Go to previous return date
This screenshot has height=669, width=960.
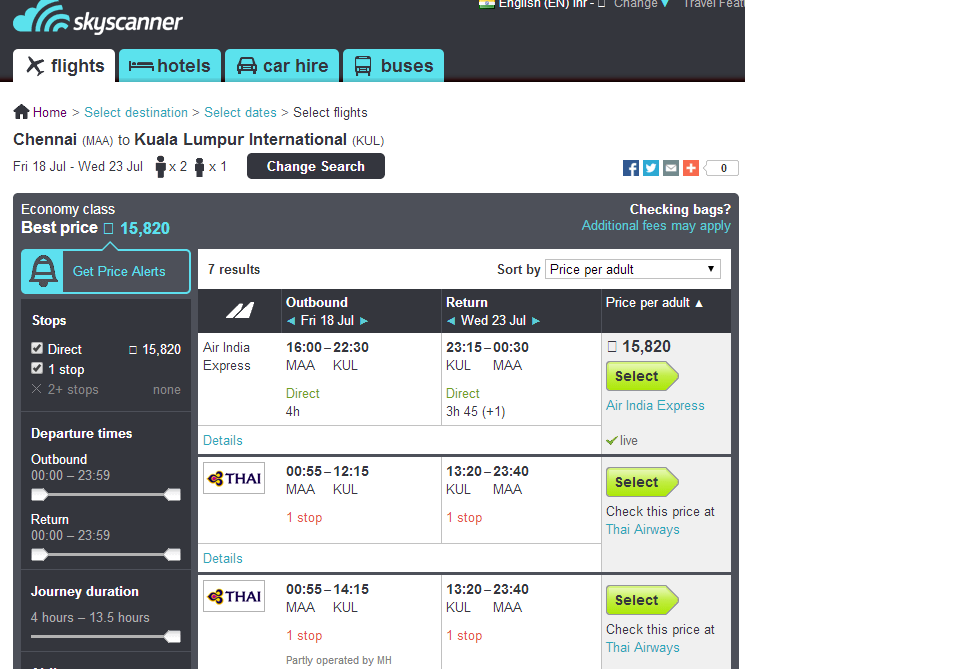tap(451, 321)
